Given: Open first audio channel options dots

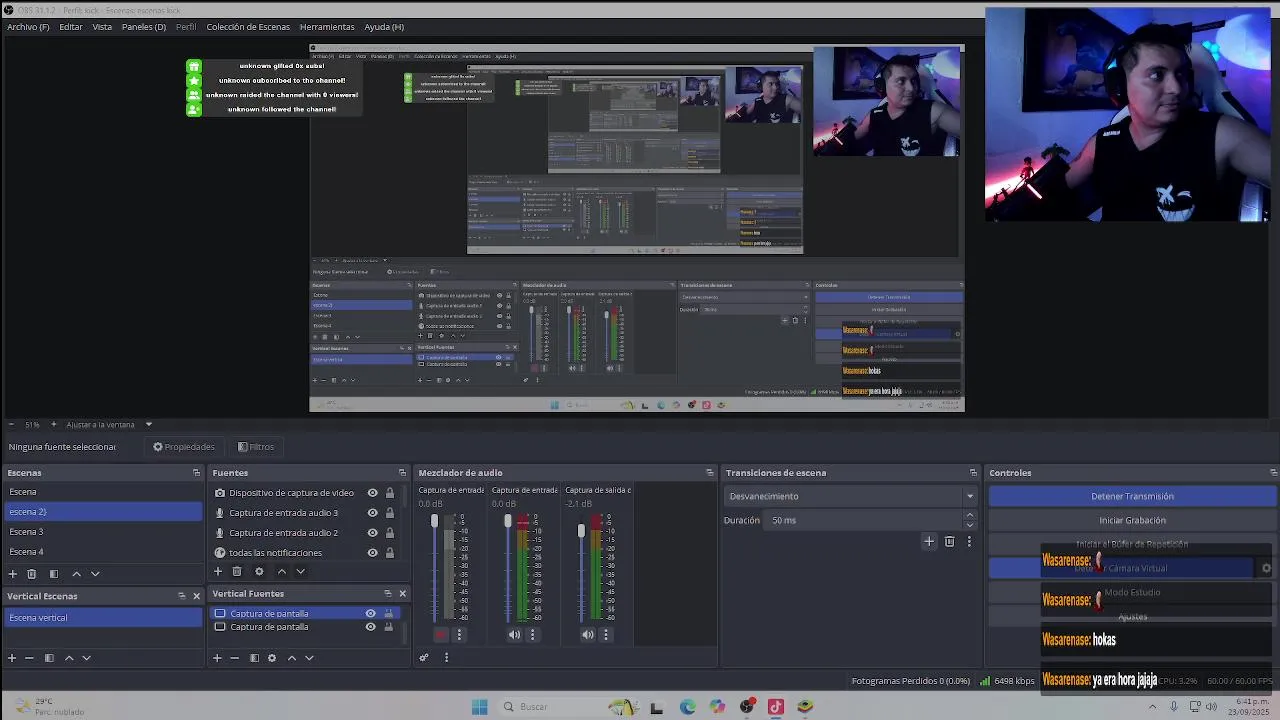Looking at the screenshot, I should [x=459, y=634].
